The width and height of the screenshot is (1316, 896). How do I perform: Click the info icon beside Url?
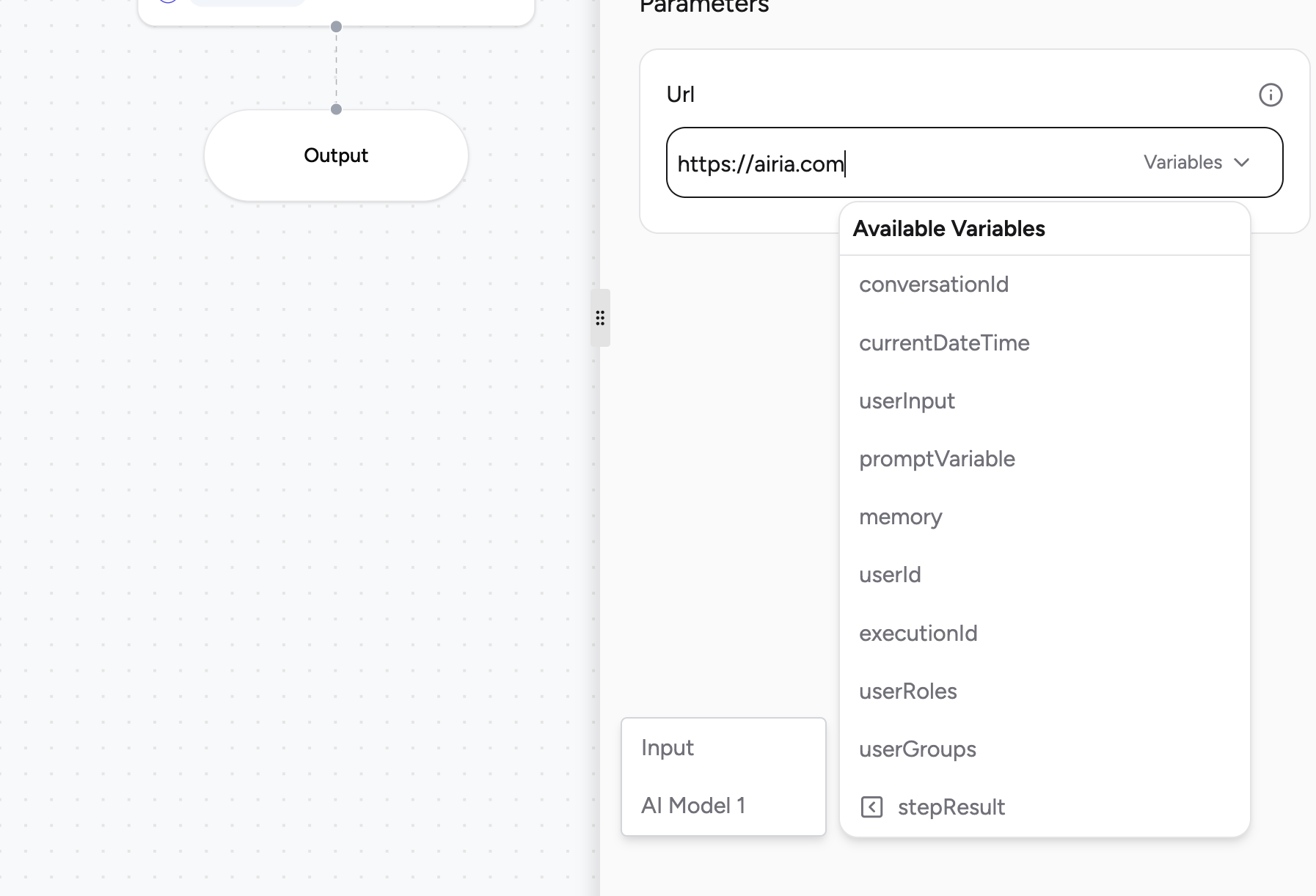coord(1271,95)
